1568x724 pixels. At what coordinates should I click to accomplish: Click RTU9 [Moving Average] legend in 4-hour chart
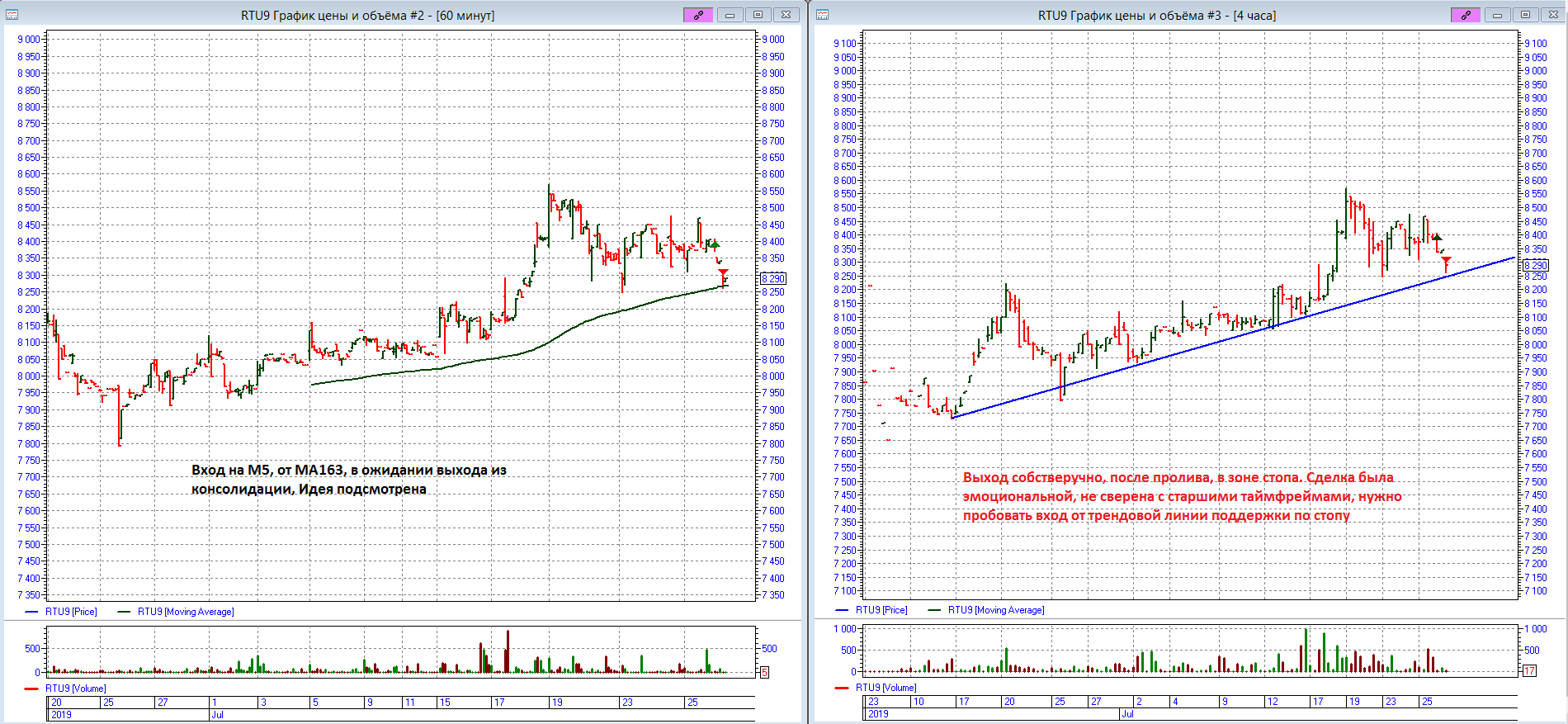click(x=996, y=610)
